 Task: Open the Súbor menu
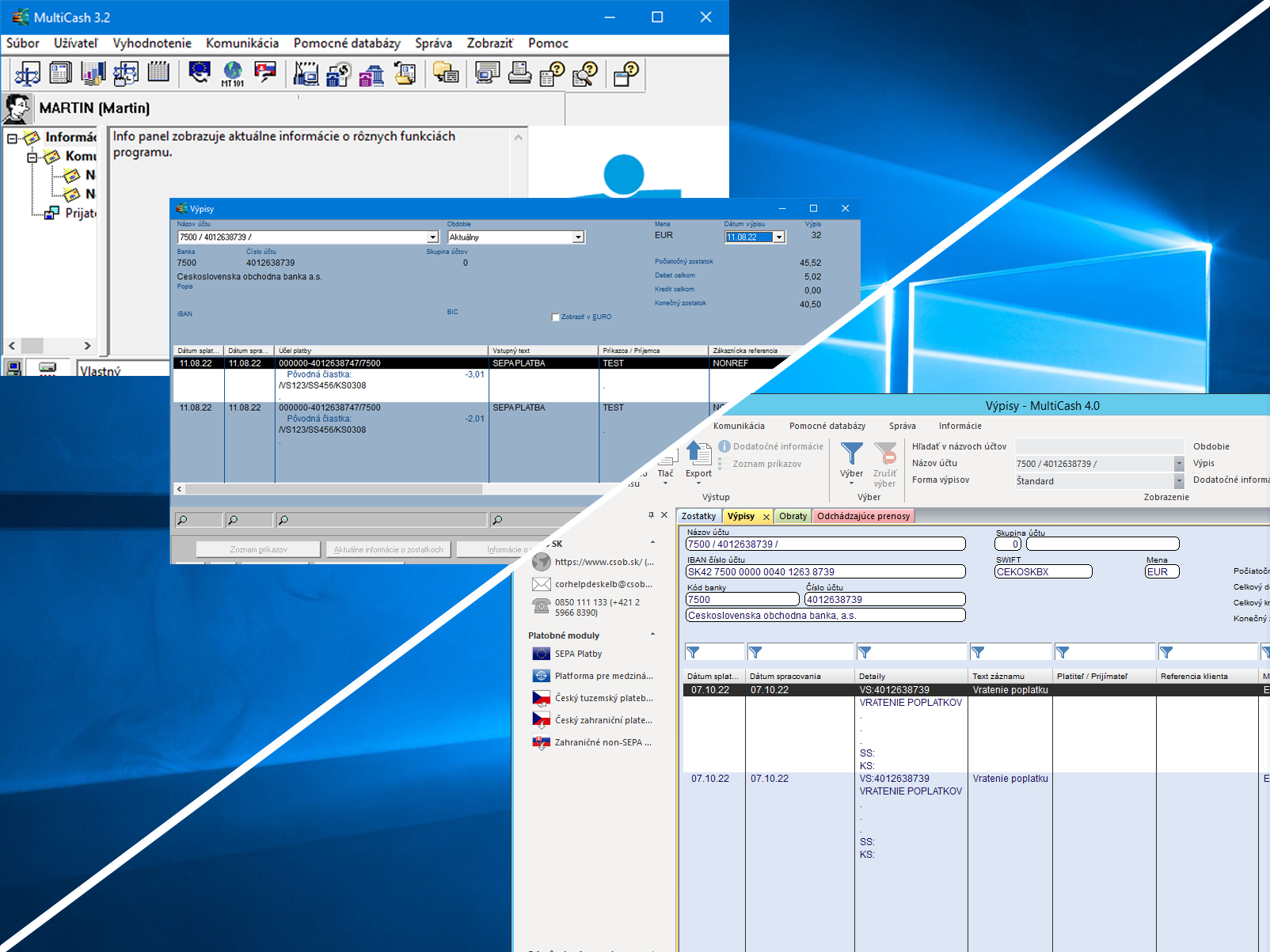(23, 43)
